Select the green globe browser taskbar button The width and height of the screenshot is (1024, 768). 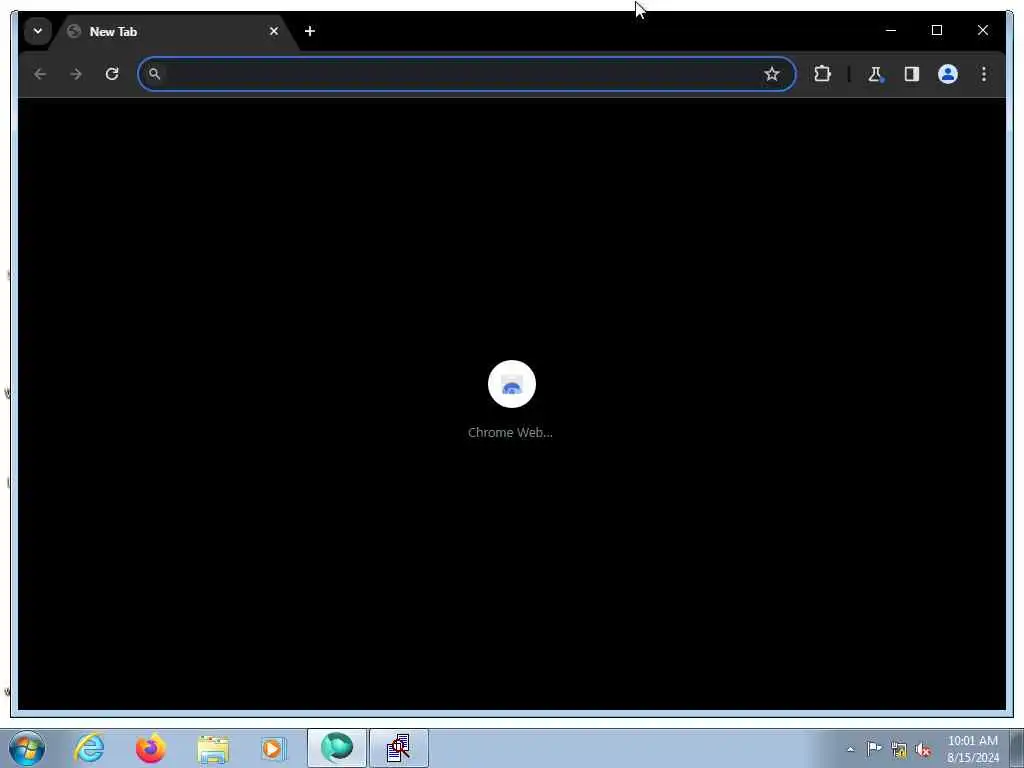tap(337, 748)
